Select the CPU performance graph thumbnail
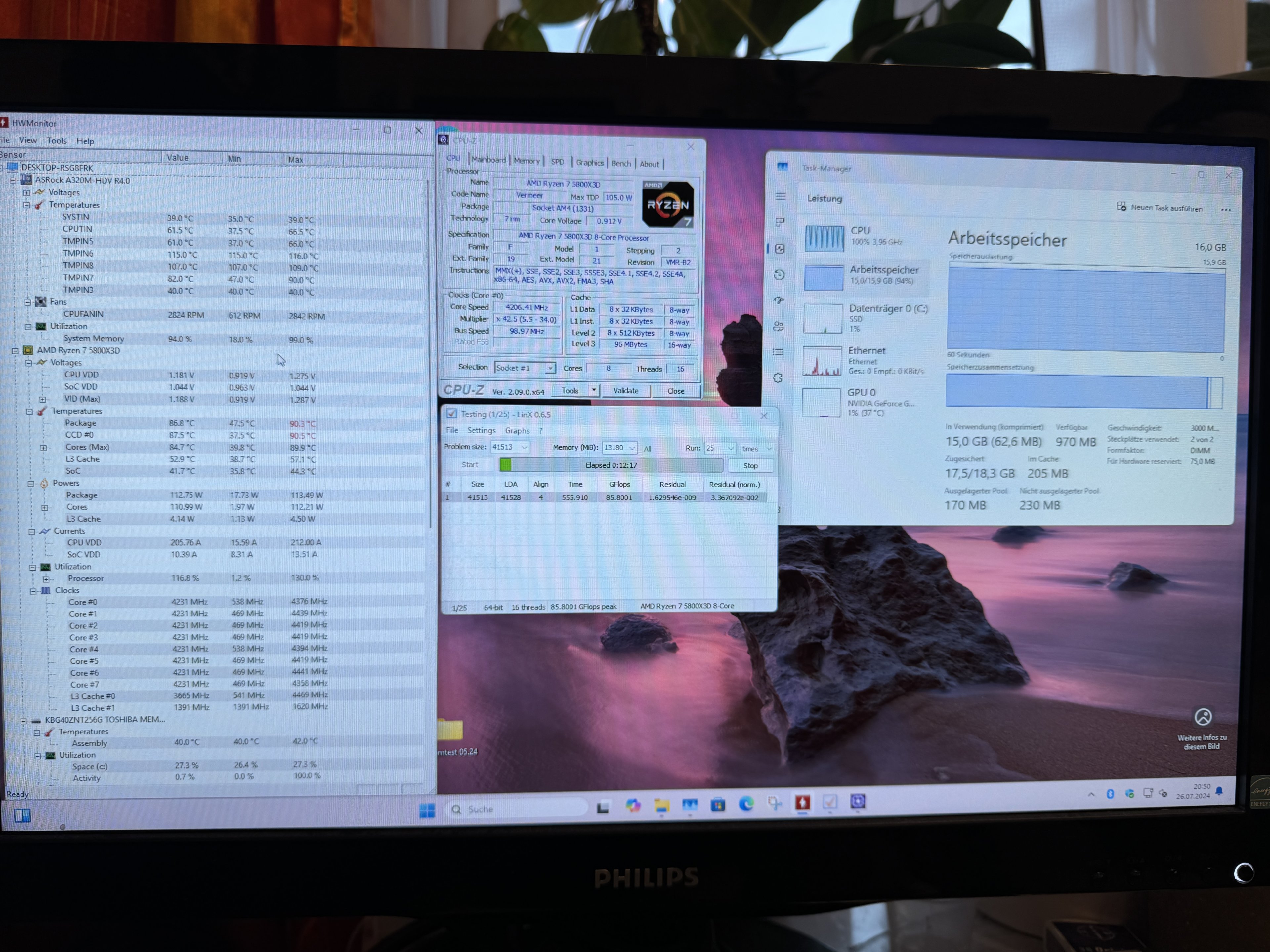 click(824, 238)
